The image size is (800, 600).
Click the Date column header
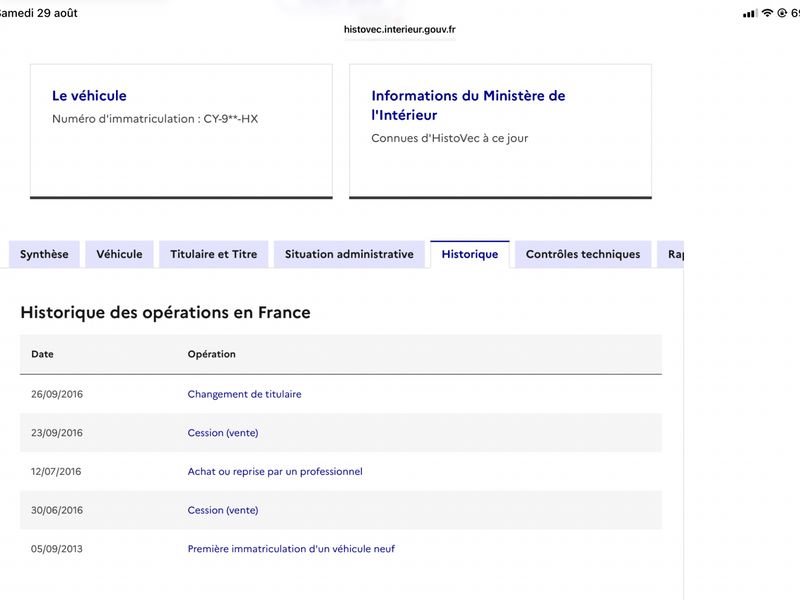click(42, 354)
